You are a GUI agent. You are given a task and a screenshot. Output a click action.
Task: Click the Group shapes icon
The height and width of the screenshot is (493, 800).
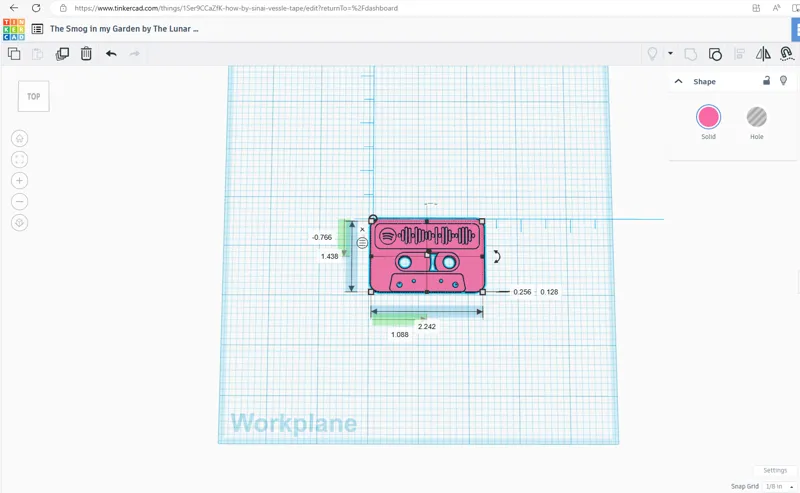(690, 54)
